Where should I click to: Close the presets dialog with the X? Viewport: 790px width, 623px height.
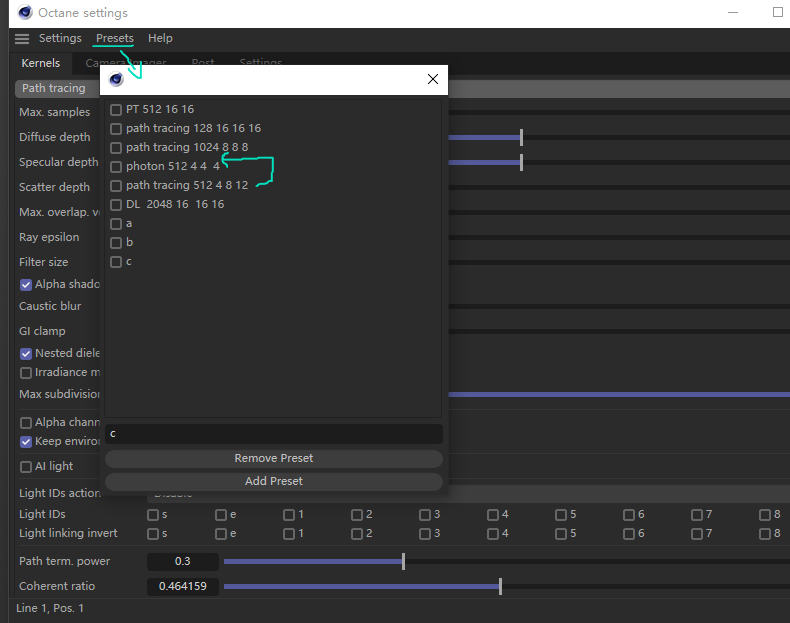coord(433,79)
